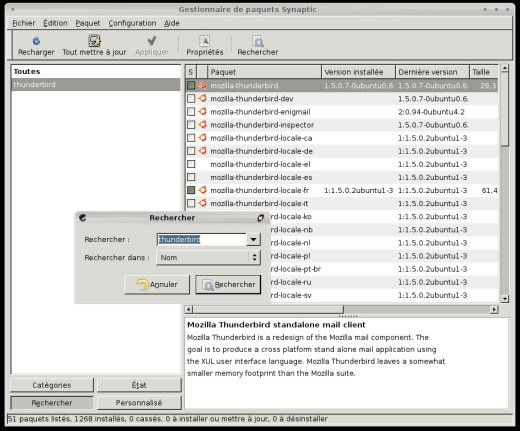Open the Fichier menu
This screenshot has height=431, width=520.
pos(24,23)
